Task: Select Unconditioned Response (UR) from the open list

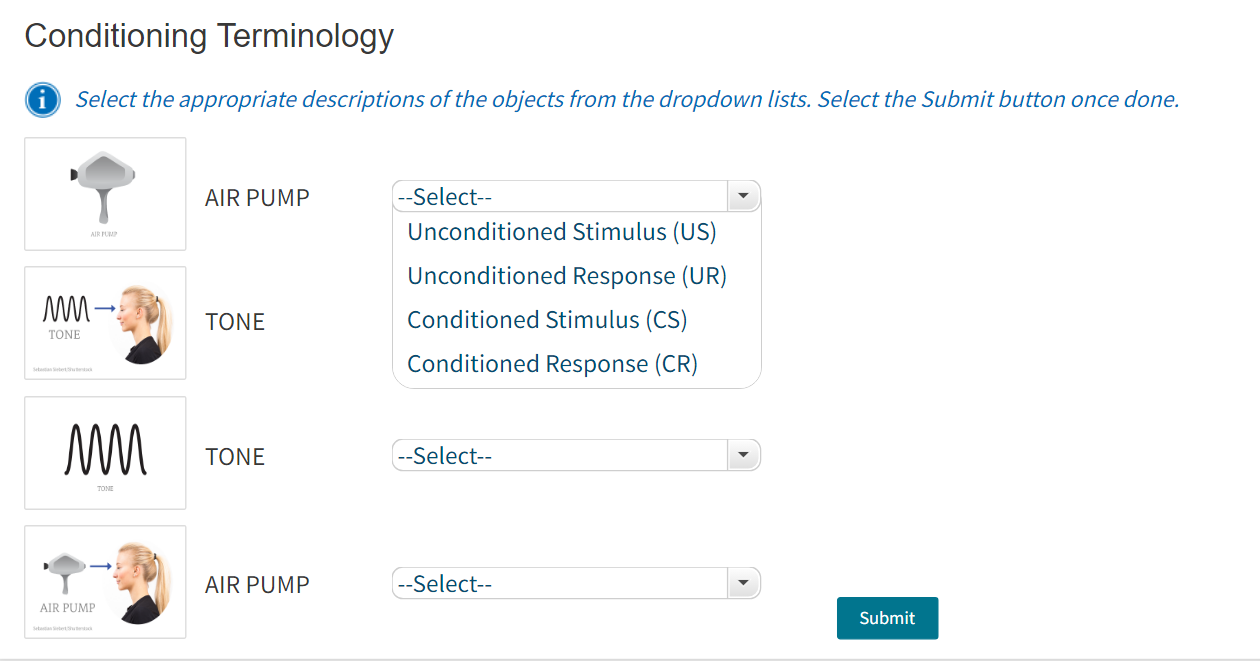Action: [567, 275]
